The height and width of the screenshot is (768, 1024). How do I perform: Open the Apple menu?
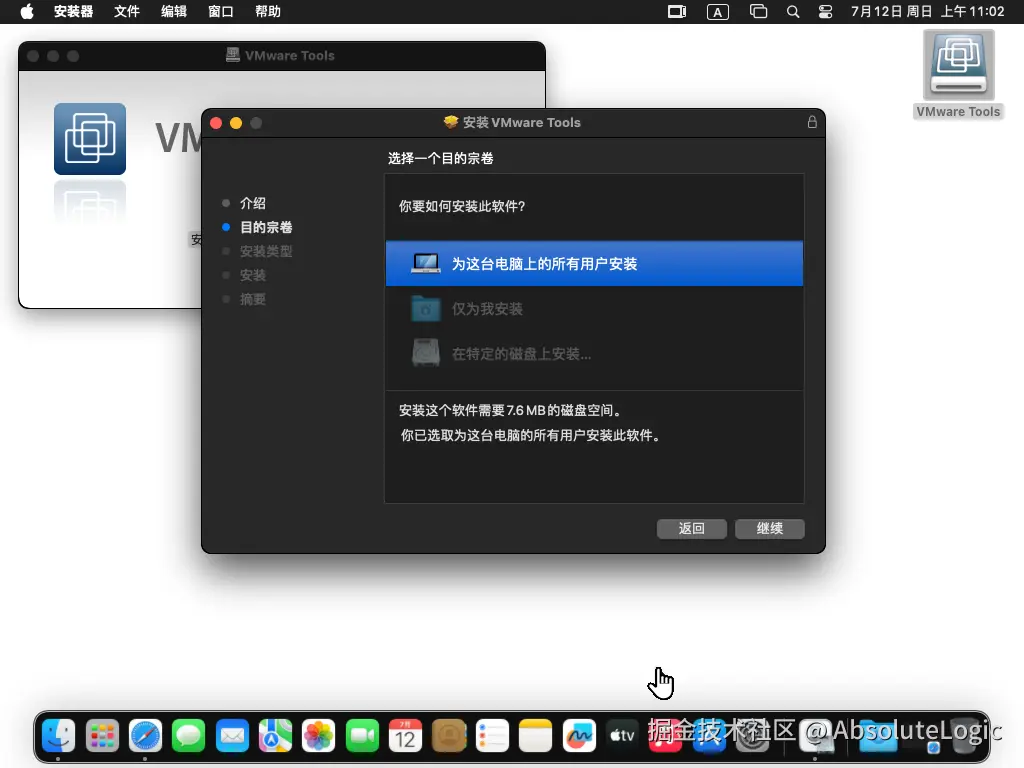[x=27, y=12]
